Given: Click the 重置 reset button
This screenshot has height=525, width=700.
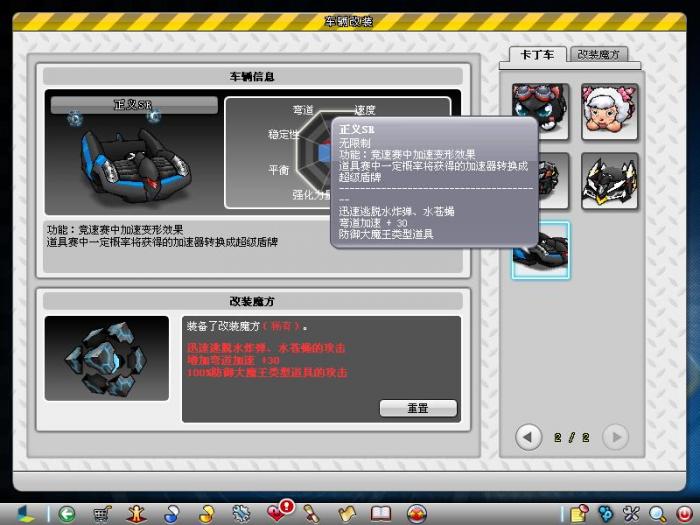Looking at the screenshot, I should click(x=418, y=408).
